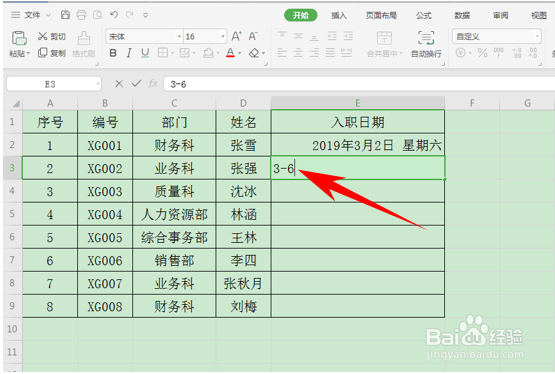Click the red font color A button
The width and height of the screenshot is (555, 374).
click(x=230, y=53)
